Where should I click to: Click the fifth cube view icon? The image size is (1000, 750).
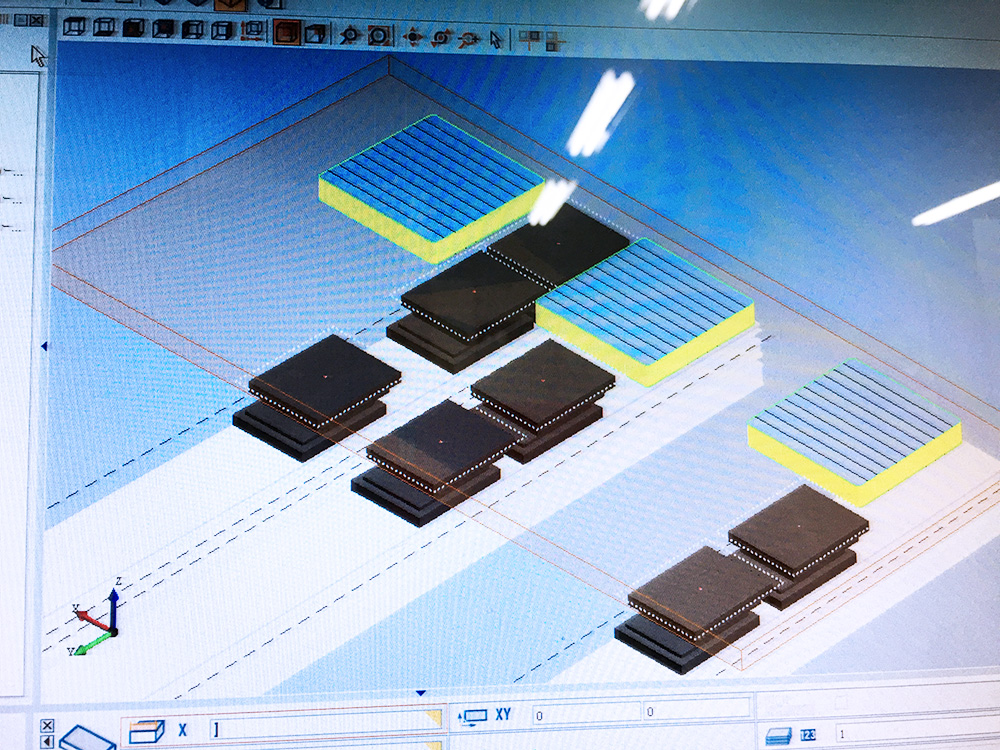click(193, 29)
